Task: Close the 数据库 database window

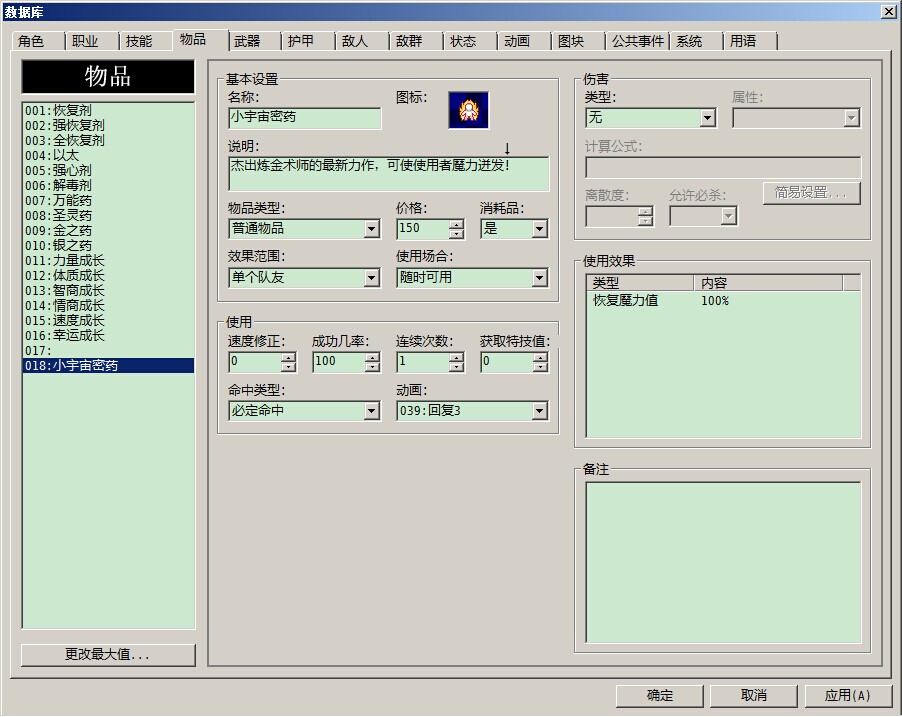Action: [888, 11]
